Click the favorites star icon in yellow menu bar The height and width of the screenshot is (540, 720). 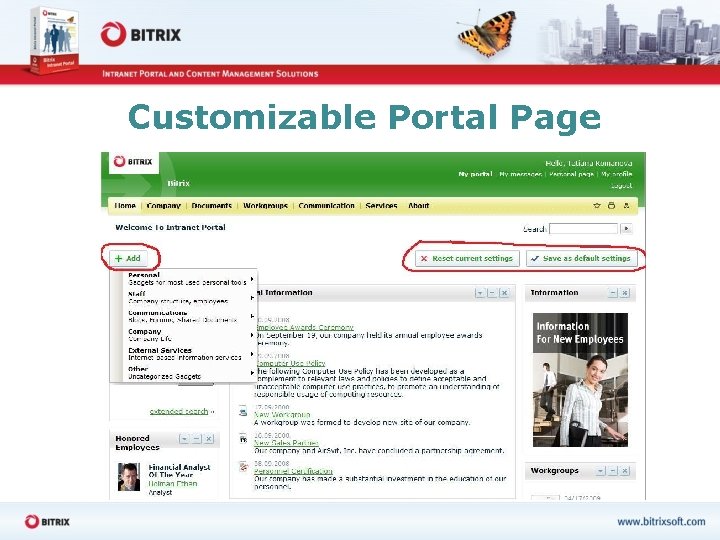[597, 206]
